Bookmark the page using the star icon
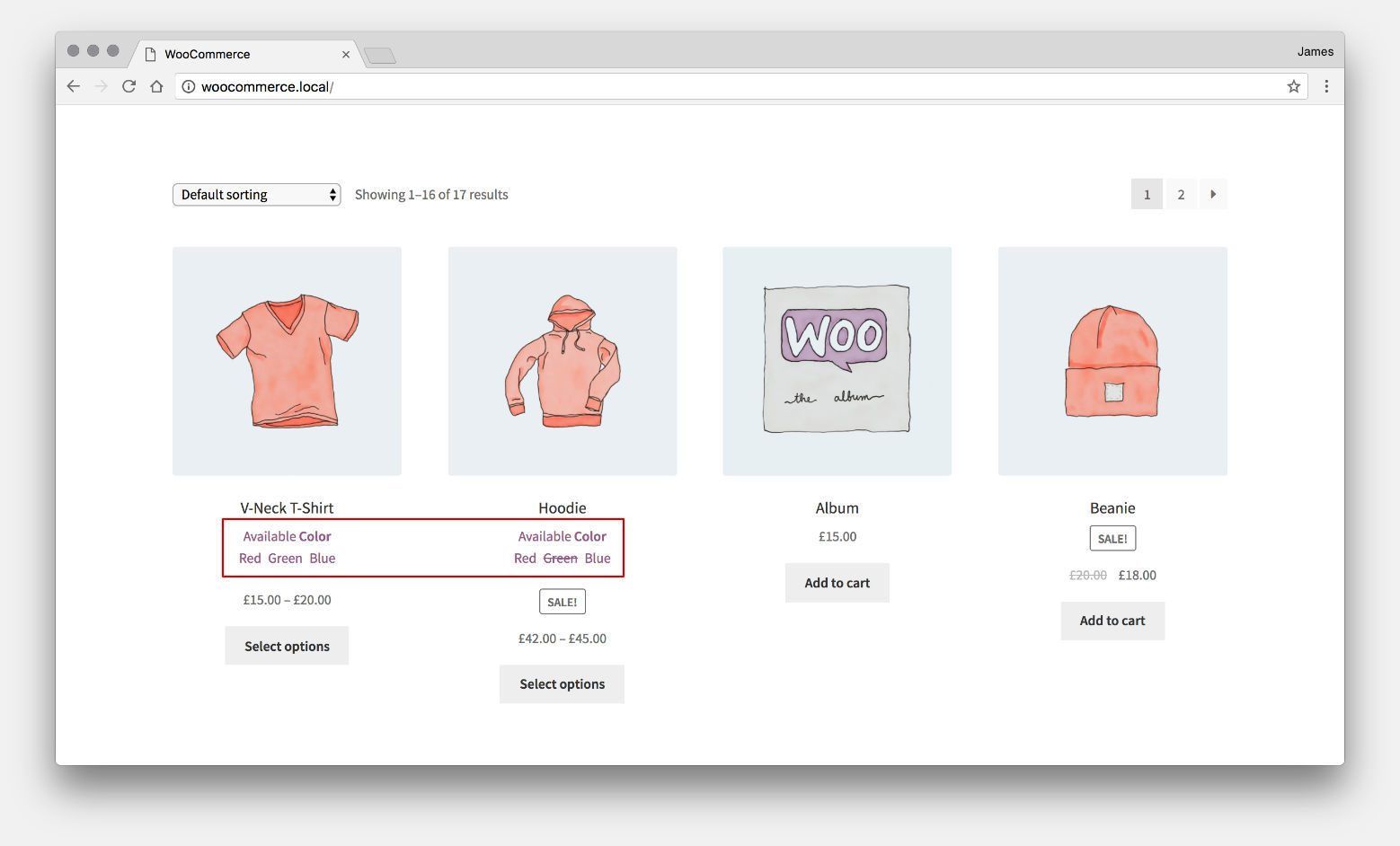This screenshot has width=1400, height=846. [x=1294, y=86]
